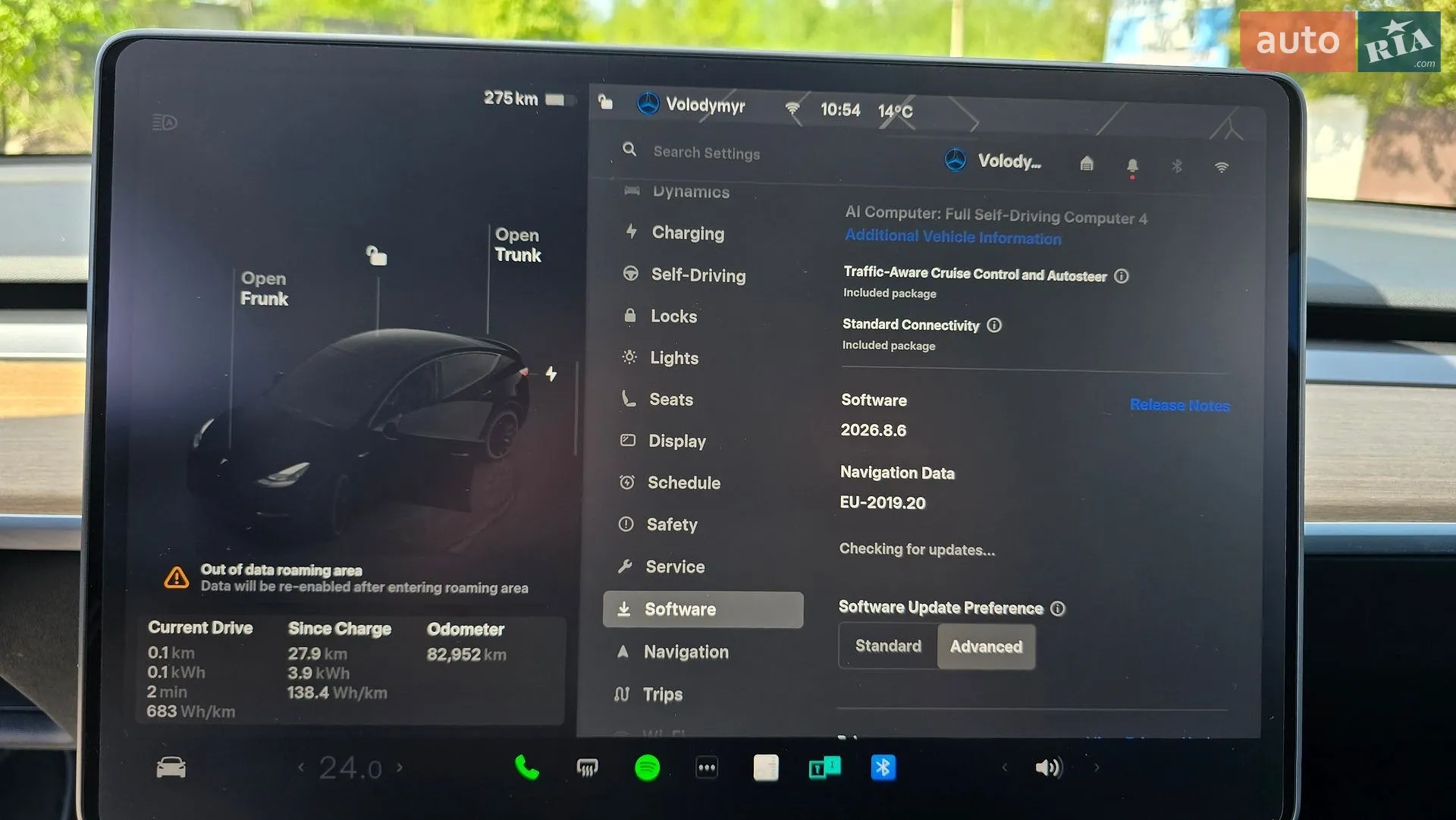Screen dimensions: 1456x820
Task: Open Bluetooth app in bottom bar
Action: tap(883, 768)
